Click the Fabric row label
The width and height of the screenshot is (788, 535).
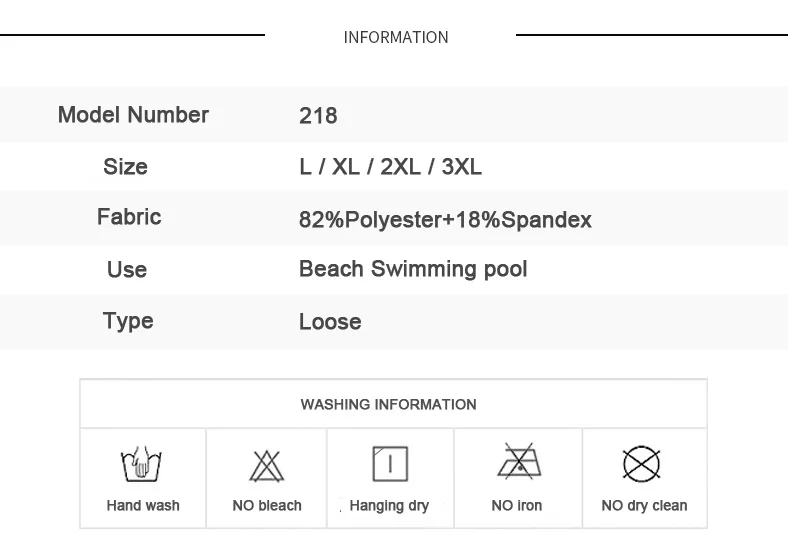click(129, 217)
